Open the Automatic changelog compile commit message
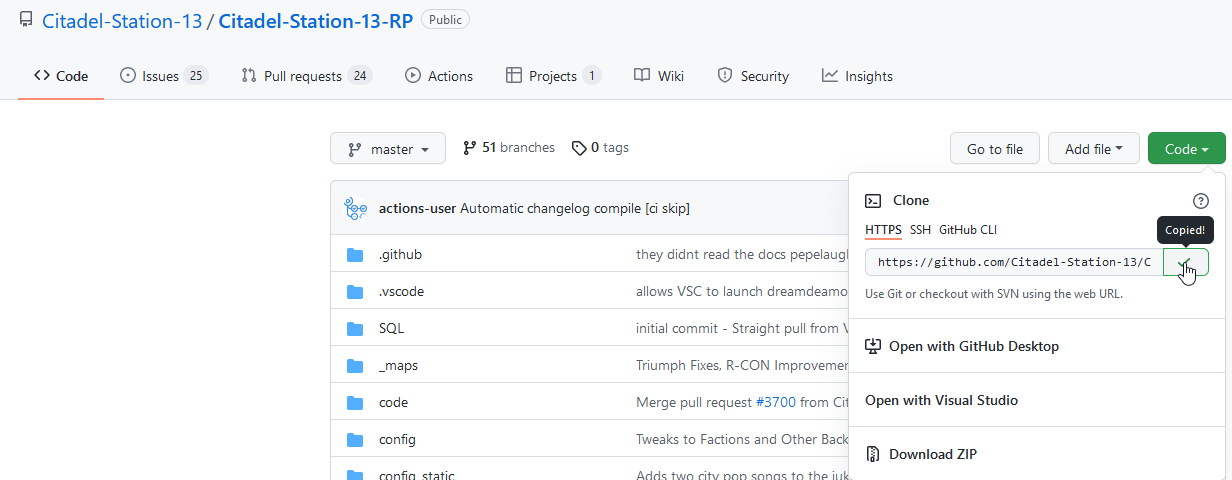1232x480 pixels. point(575,208)
